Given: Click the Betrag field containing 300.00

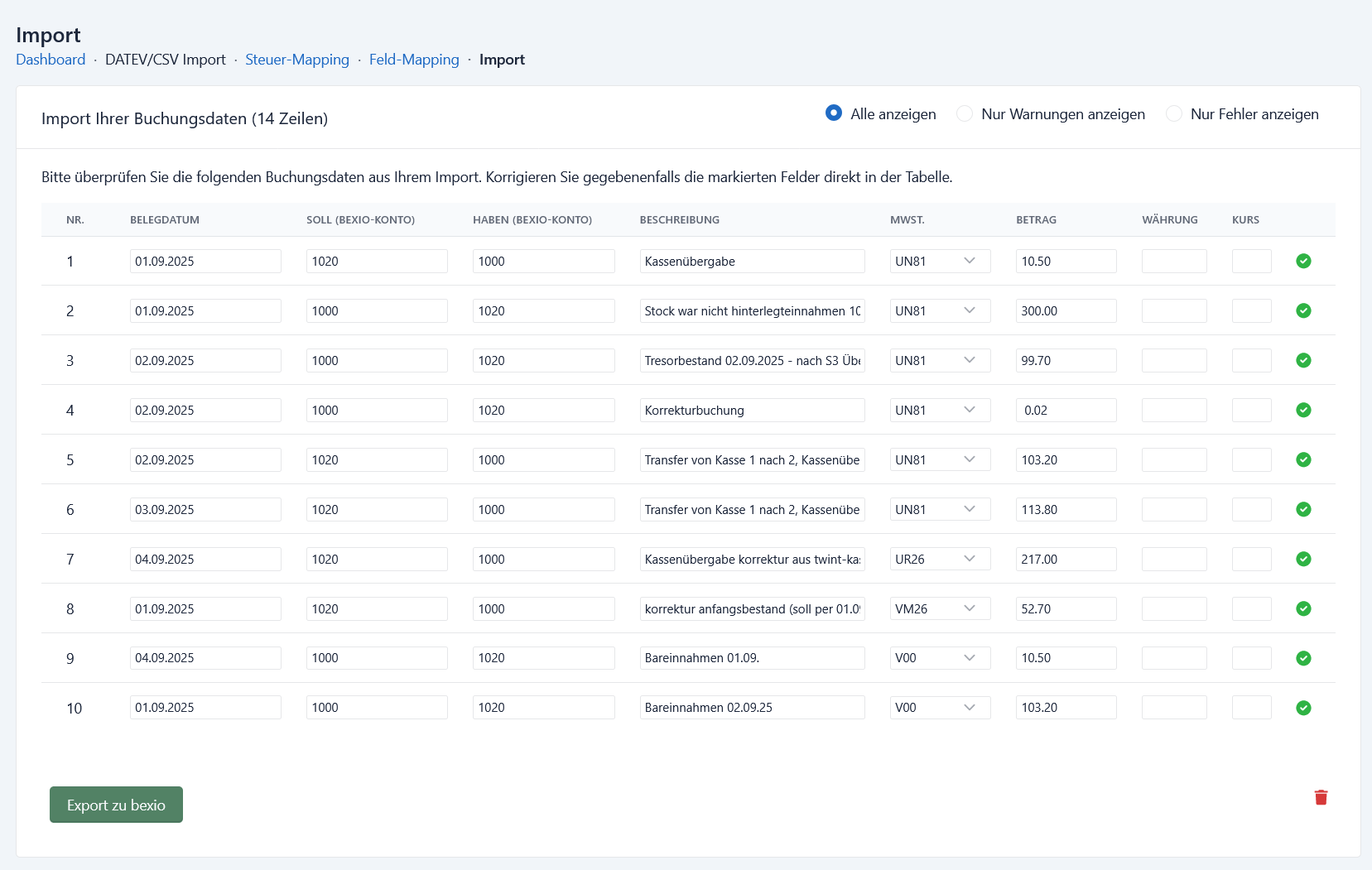Looking at the screenshot, I should (1066, 310).
